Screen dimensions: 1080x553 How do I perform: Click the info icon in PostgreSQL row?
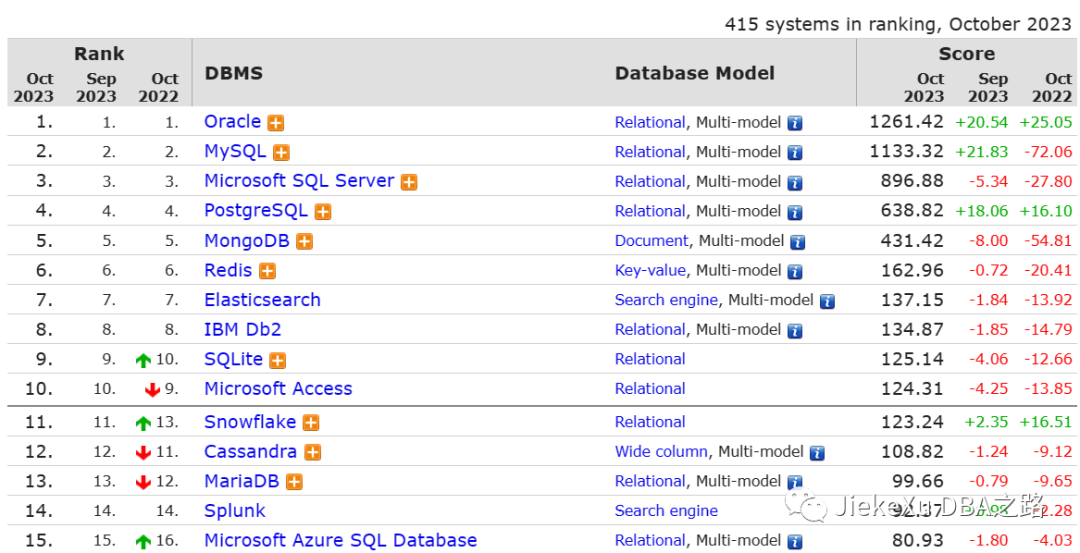pyautogui.click(x=795, y=212)
